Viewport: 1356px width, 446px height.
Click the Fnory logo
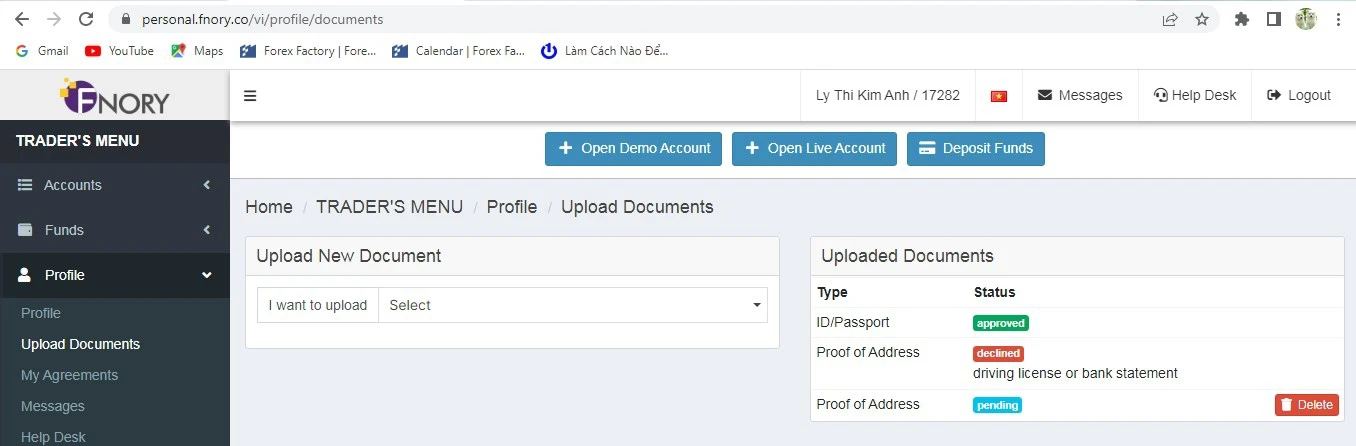click(114, 96)
